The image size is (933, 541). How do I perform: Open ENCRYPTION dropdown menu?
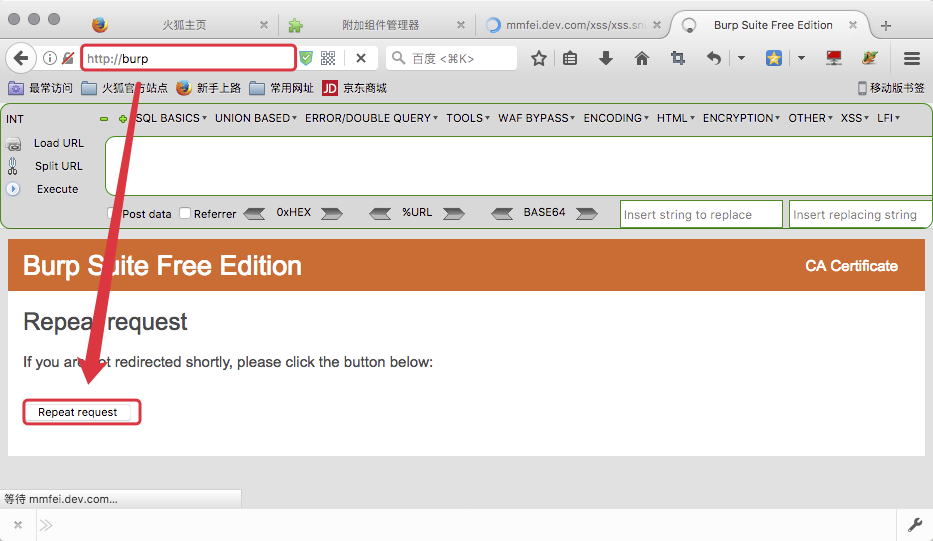pyautogui.click(x=741, y=118)
